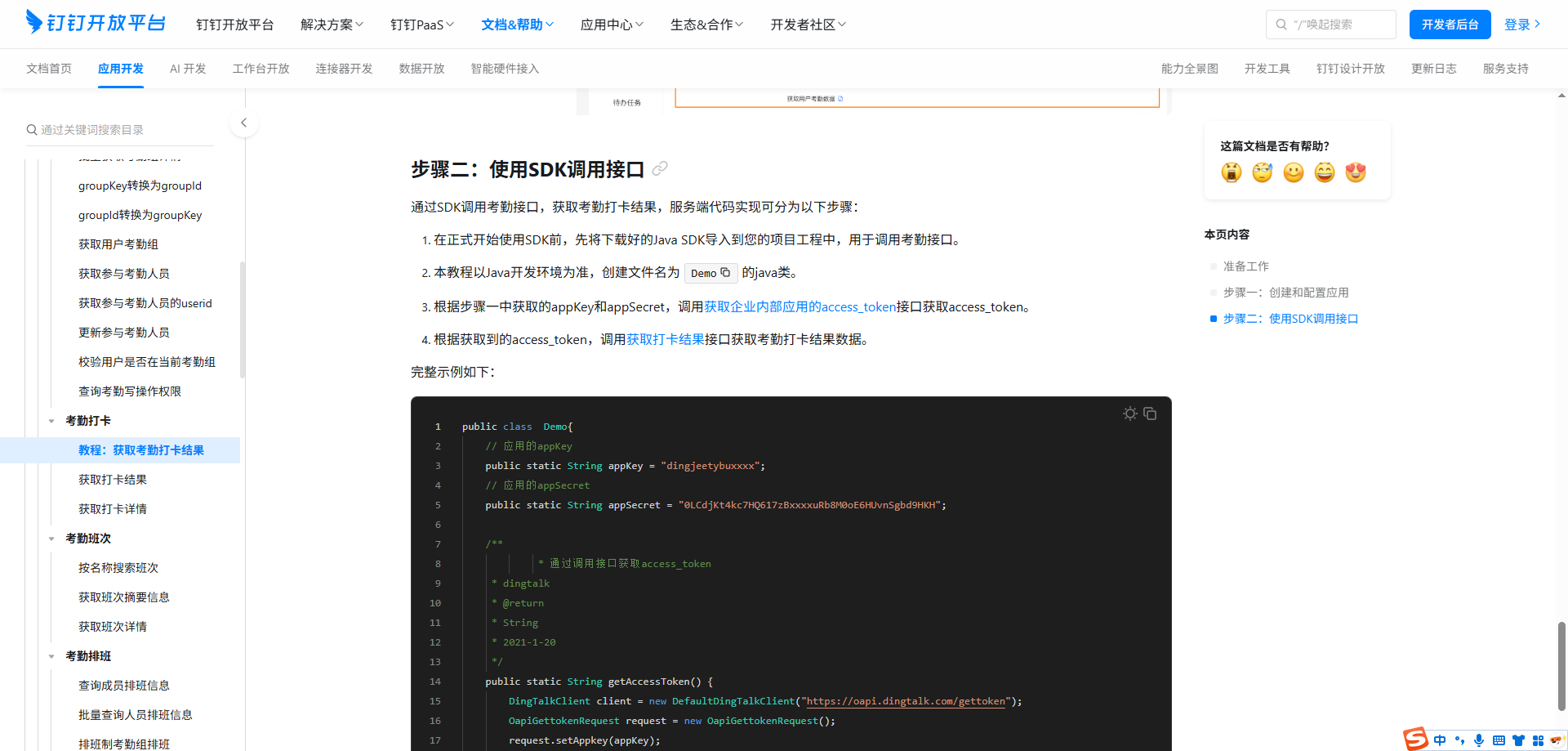Image resolution: width=1568 pixels, height=751 pixels.
Task: Switch to the 智能硬件接入 tab
Action: click(x=506, y=69)
